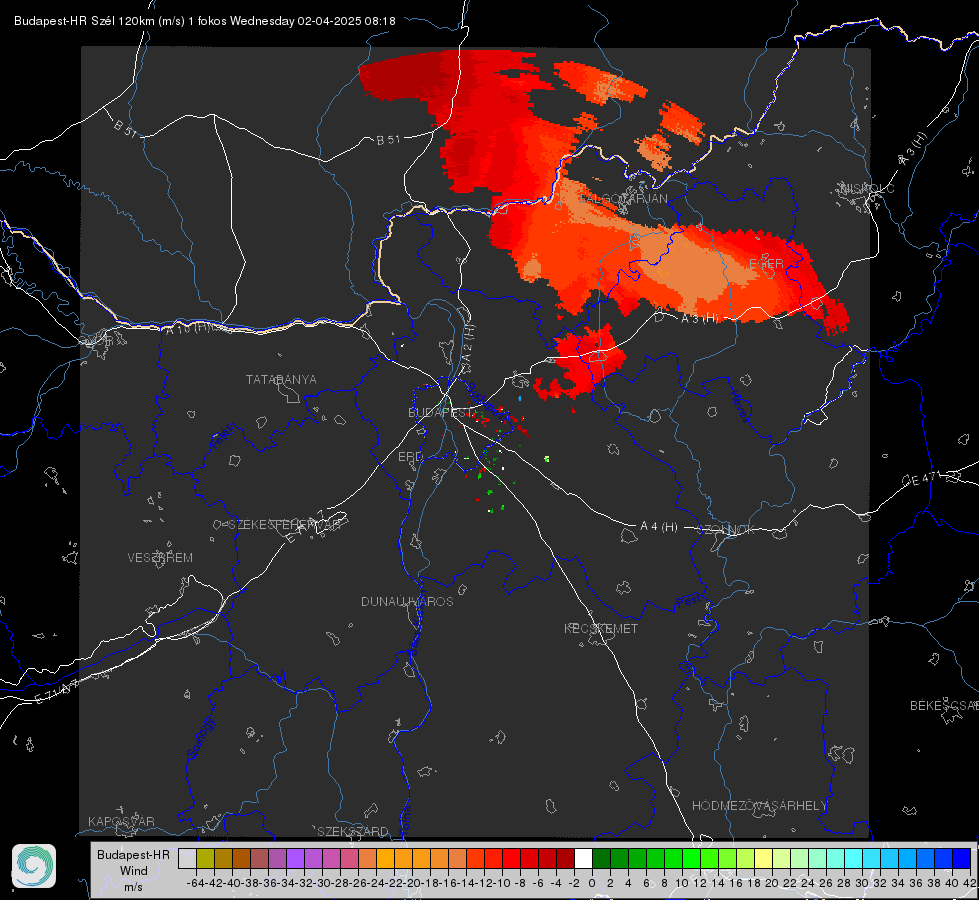Viewport: 979px width, 900px height.
Task: Pick the olive swatch between -64 and -42
Action: tap(205, 859)
